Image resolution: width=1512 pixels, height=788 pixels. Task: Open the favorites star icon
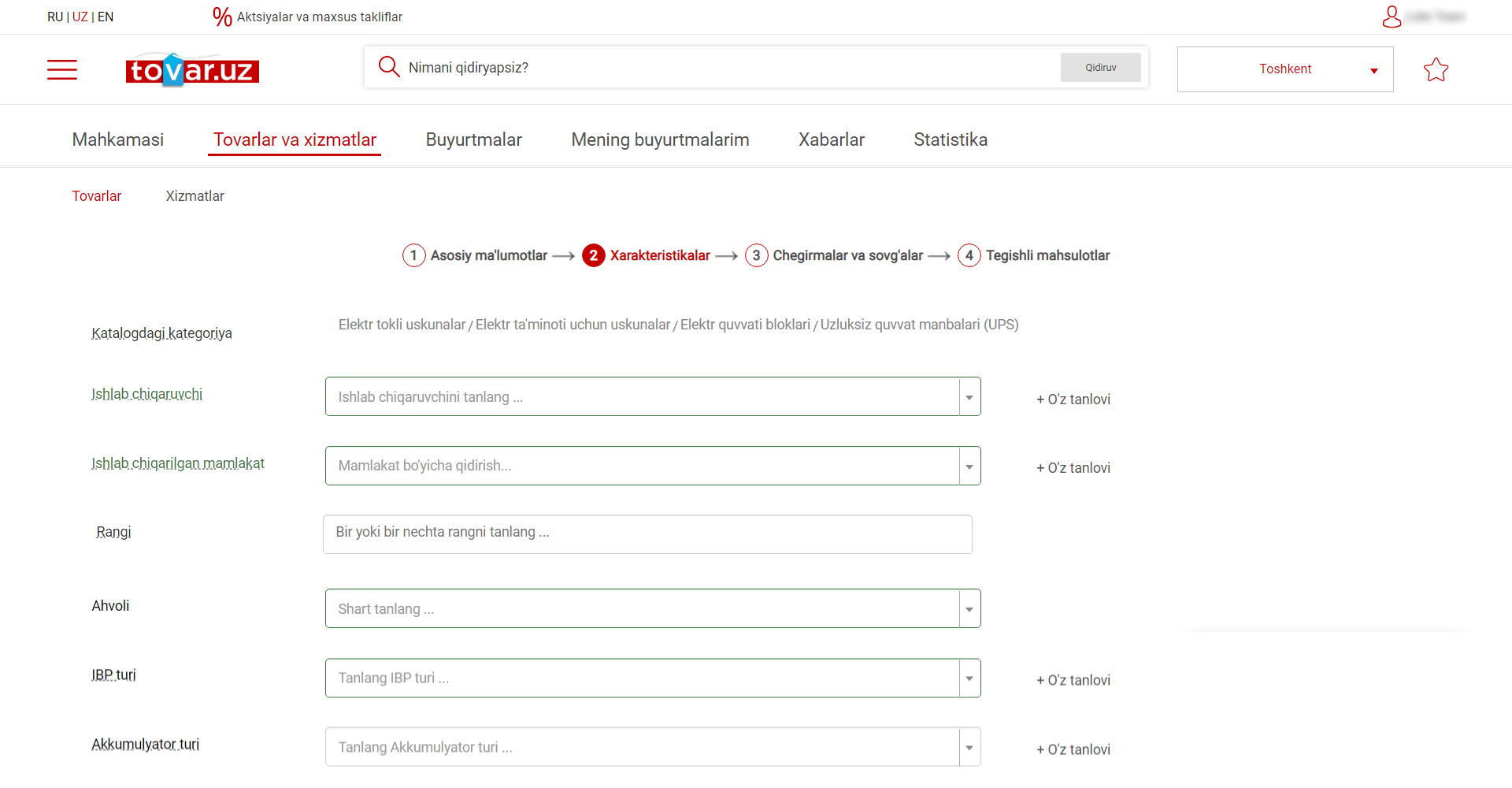(1436, 70)
